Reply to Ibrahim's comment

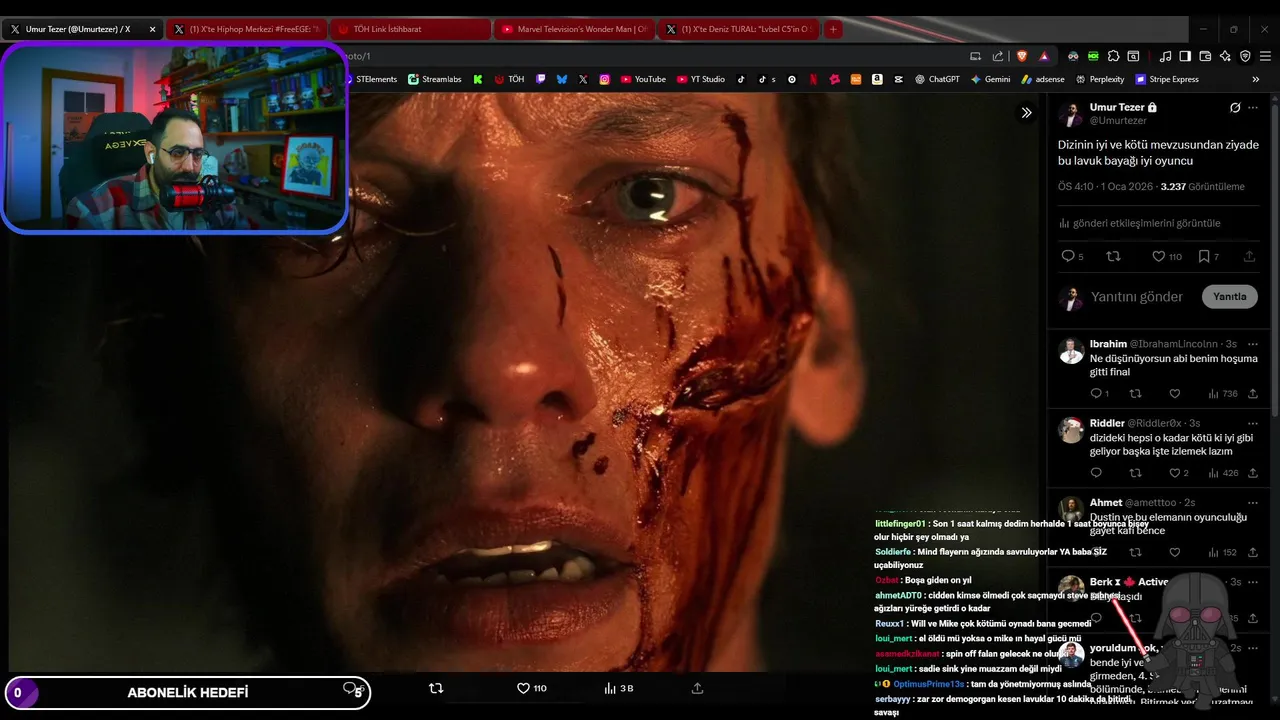[1099, 393]
